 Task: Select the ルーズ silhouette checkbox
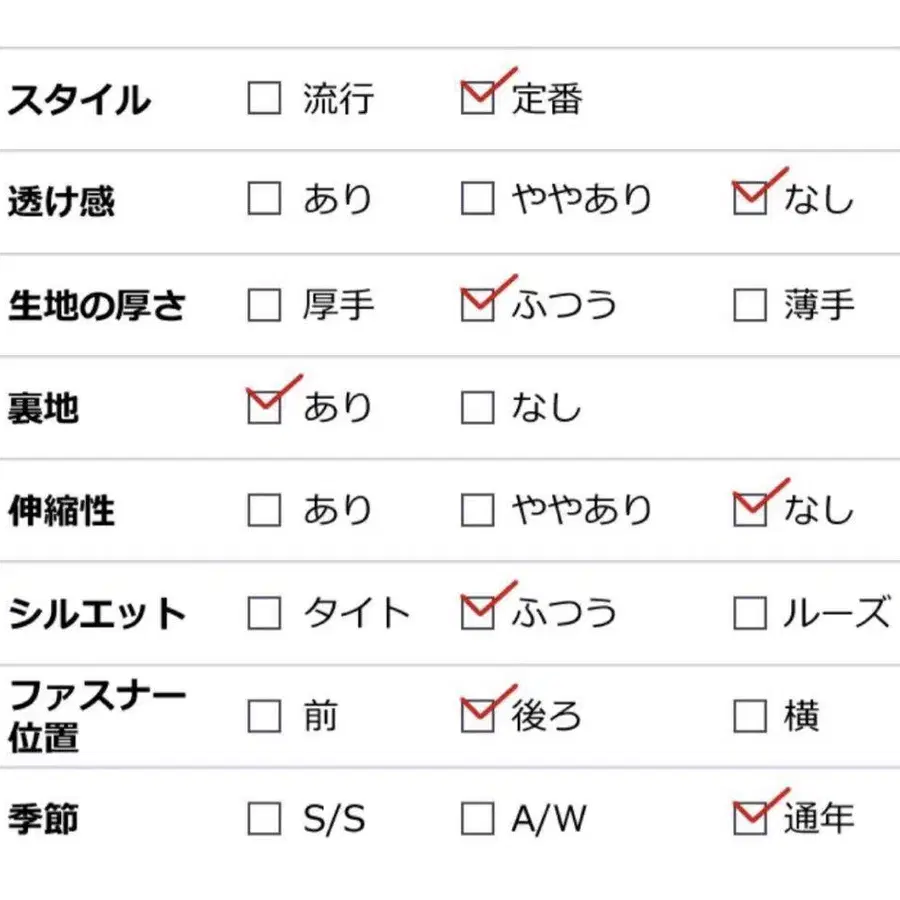[x=749, y=613]
